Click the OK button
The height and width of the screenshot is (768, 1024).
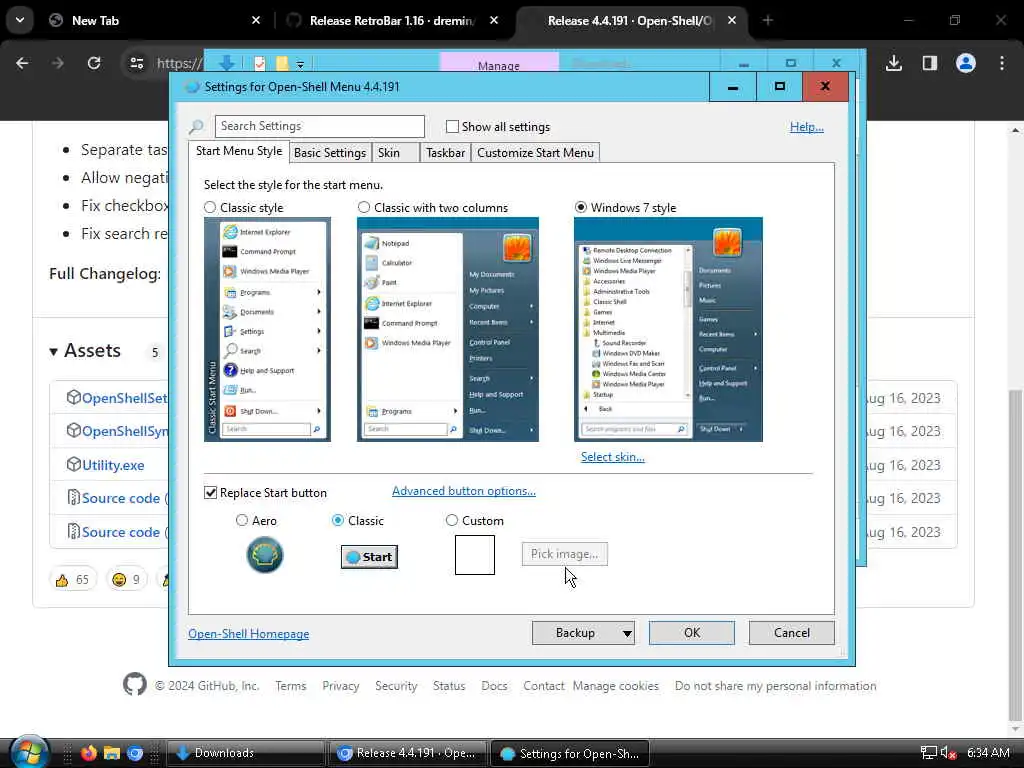click(692, 633)
